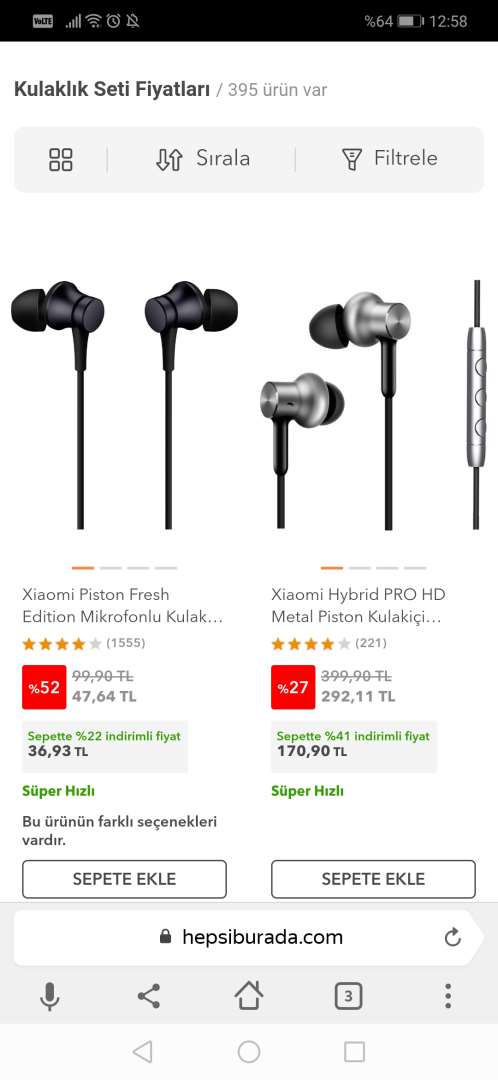Open the browser three-dot menu

pos(448,996)
